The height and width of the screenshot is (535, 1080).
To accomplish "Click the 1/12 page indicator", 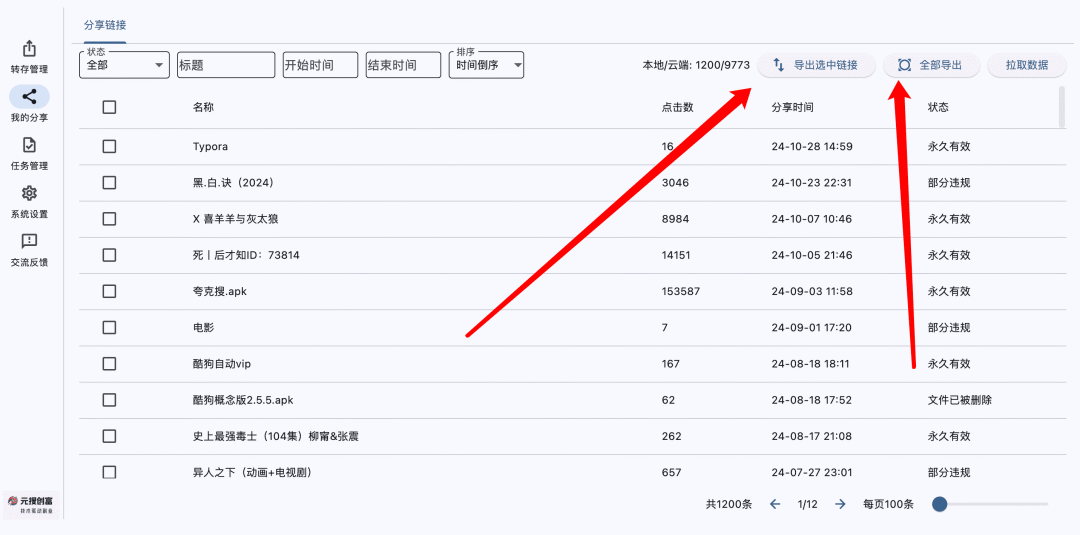I will 807,505.
